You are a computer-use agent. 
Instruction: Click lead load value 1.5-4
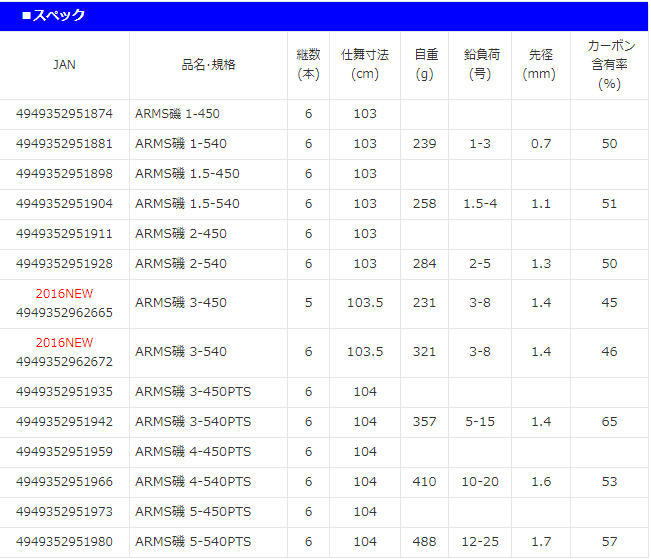(x=480, y=204)
